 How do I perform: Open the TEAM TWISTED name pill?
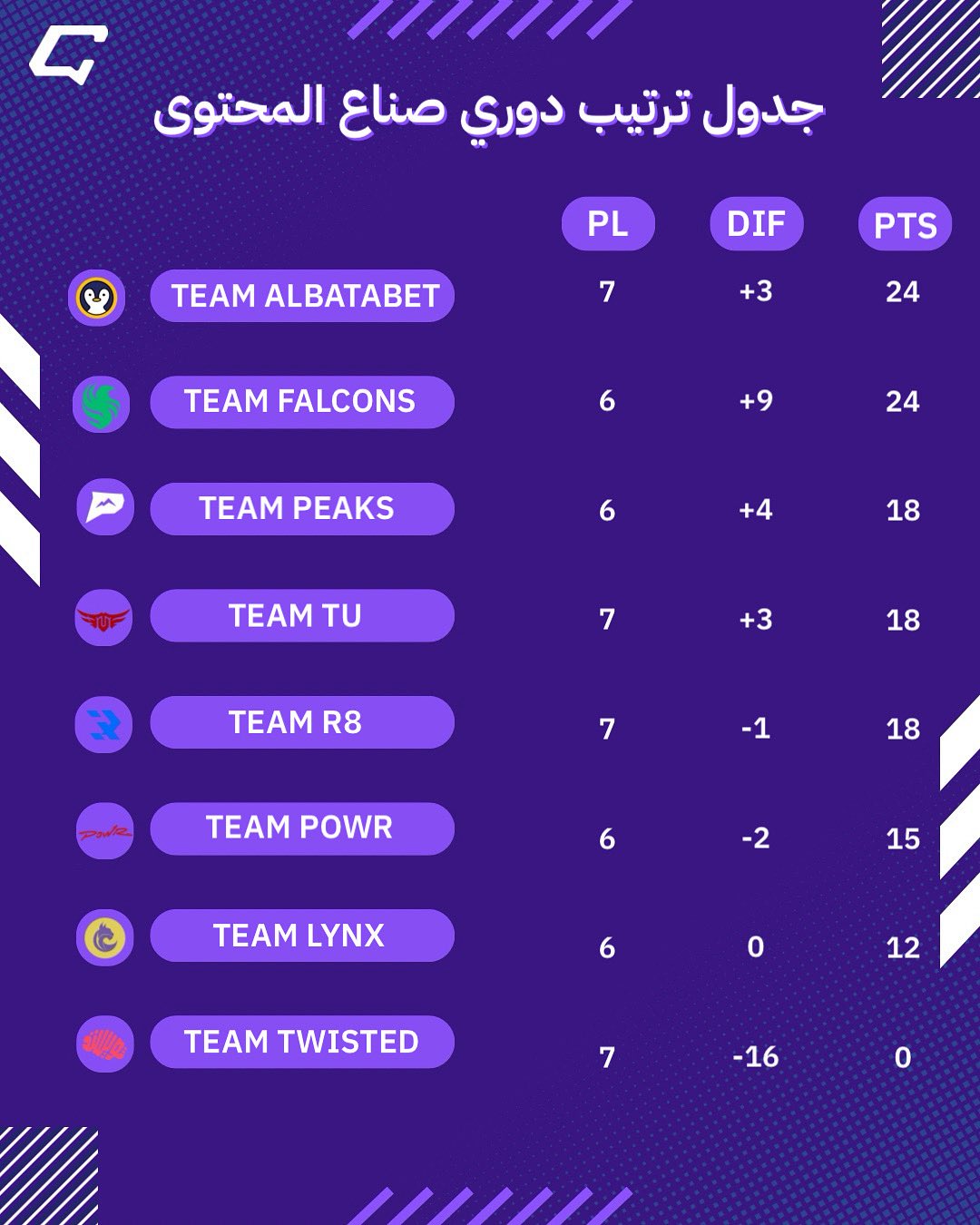(302, 1042)
